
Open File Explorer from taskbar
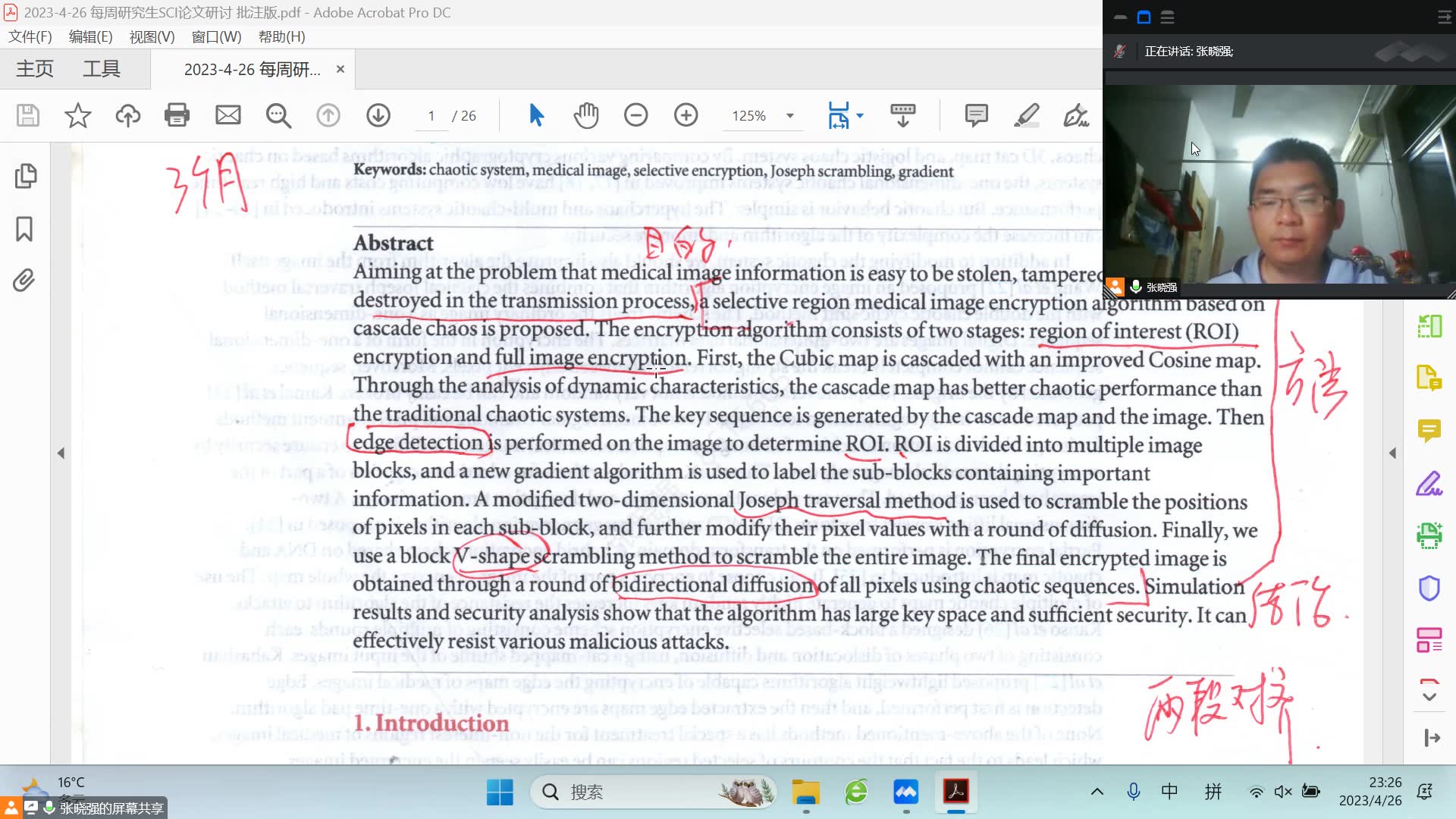click(x=806, y=792)
